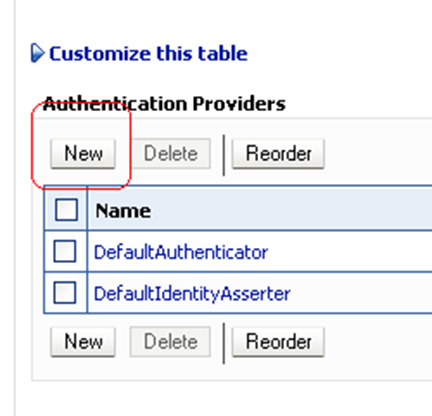Image resolution: width=432 pixels, height=416 pixels.
Task: Toggle the select-all checkbox in table header
Action: coord(66,210)
